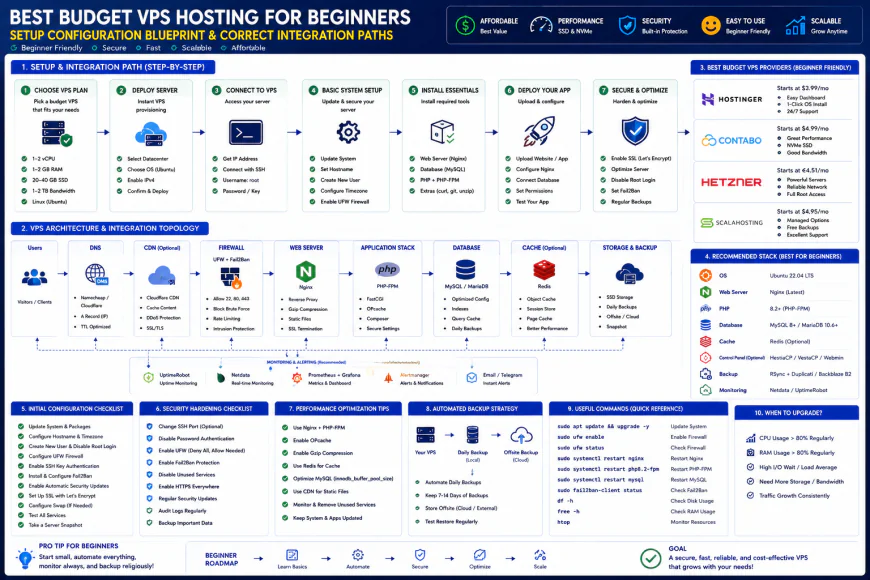Click the Redis icon under Cache
Viewport: 870px width, 580px height.
(x=544, y=270)
